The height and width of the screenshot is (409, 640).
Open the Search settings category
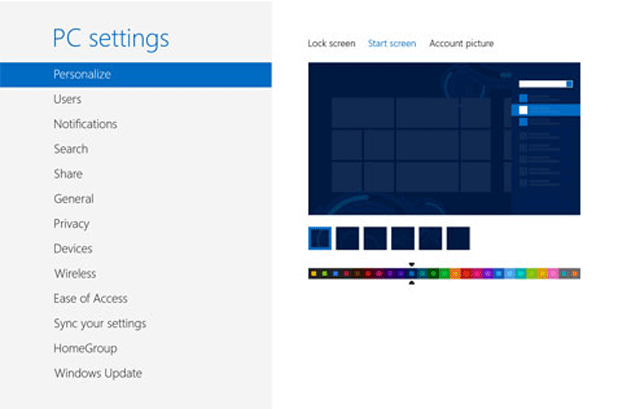point(71,149)
